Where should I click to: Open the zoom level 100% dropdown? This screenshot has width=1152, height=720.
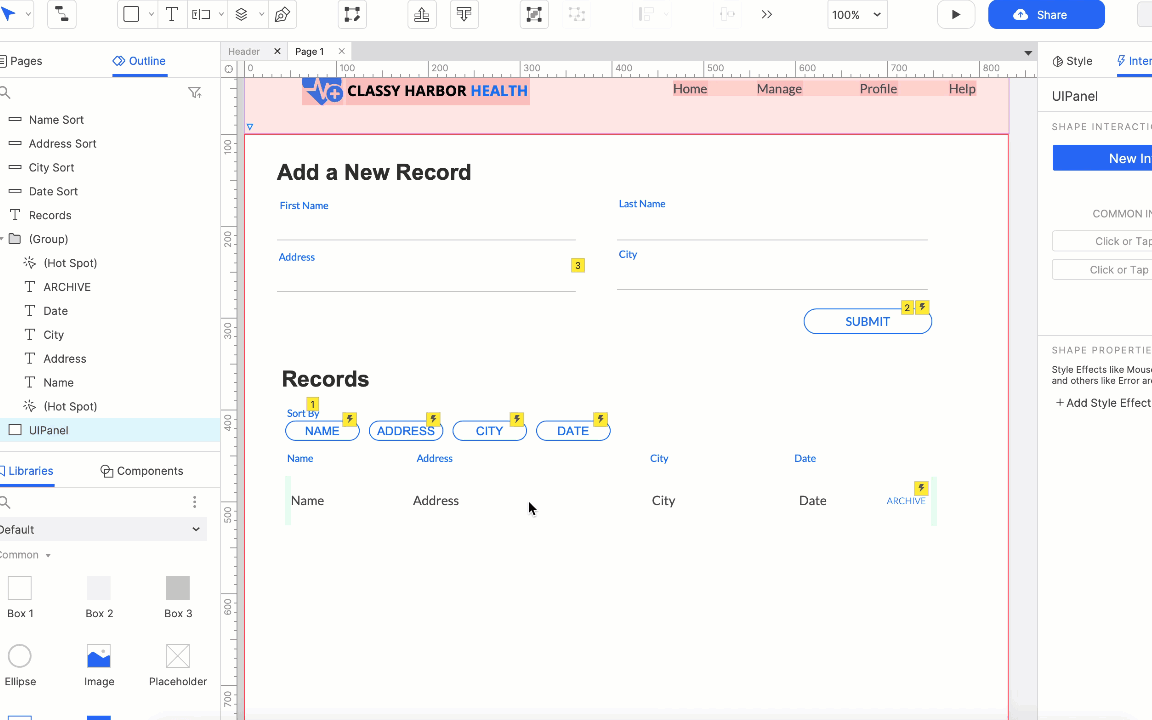pyautogui.click(x=857, y=15)
